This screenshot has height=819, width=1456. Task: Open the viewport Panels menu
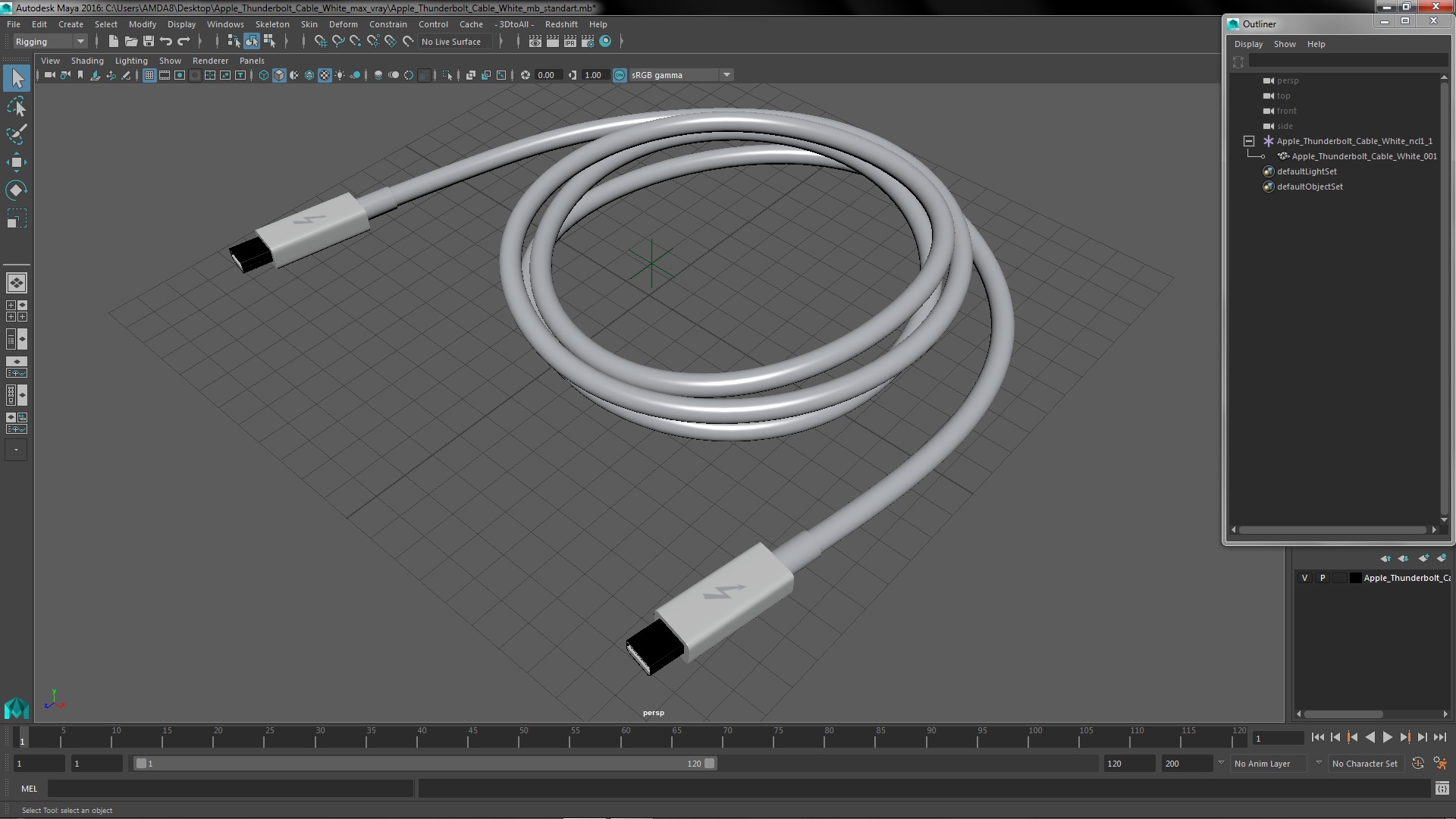coord(252,61)
